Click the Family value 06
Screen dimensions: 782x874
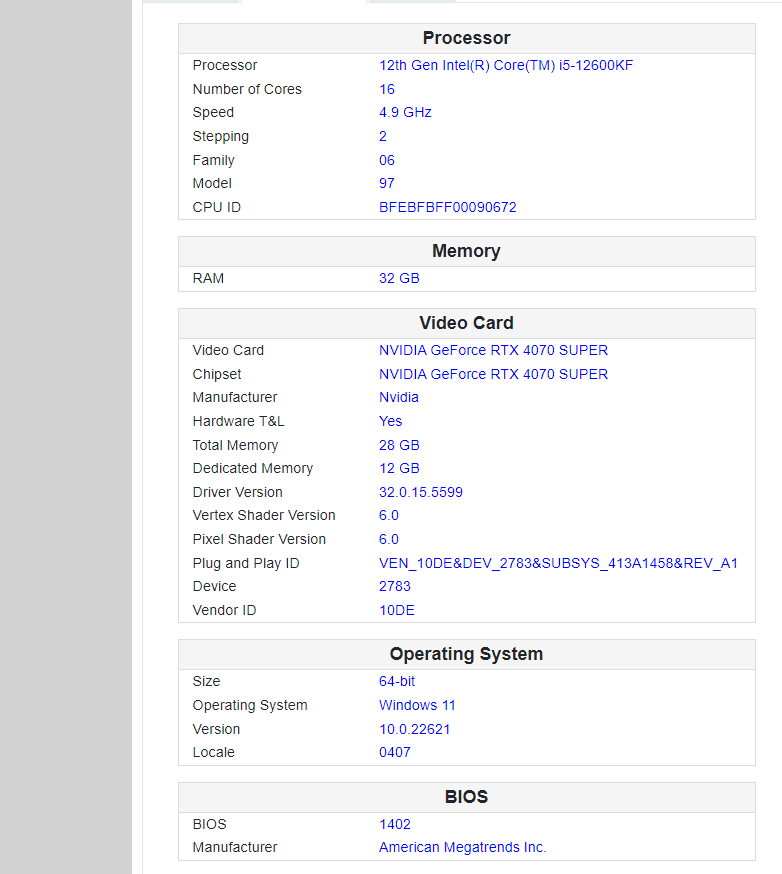tap(386, 161)
